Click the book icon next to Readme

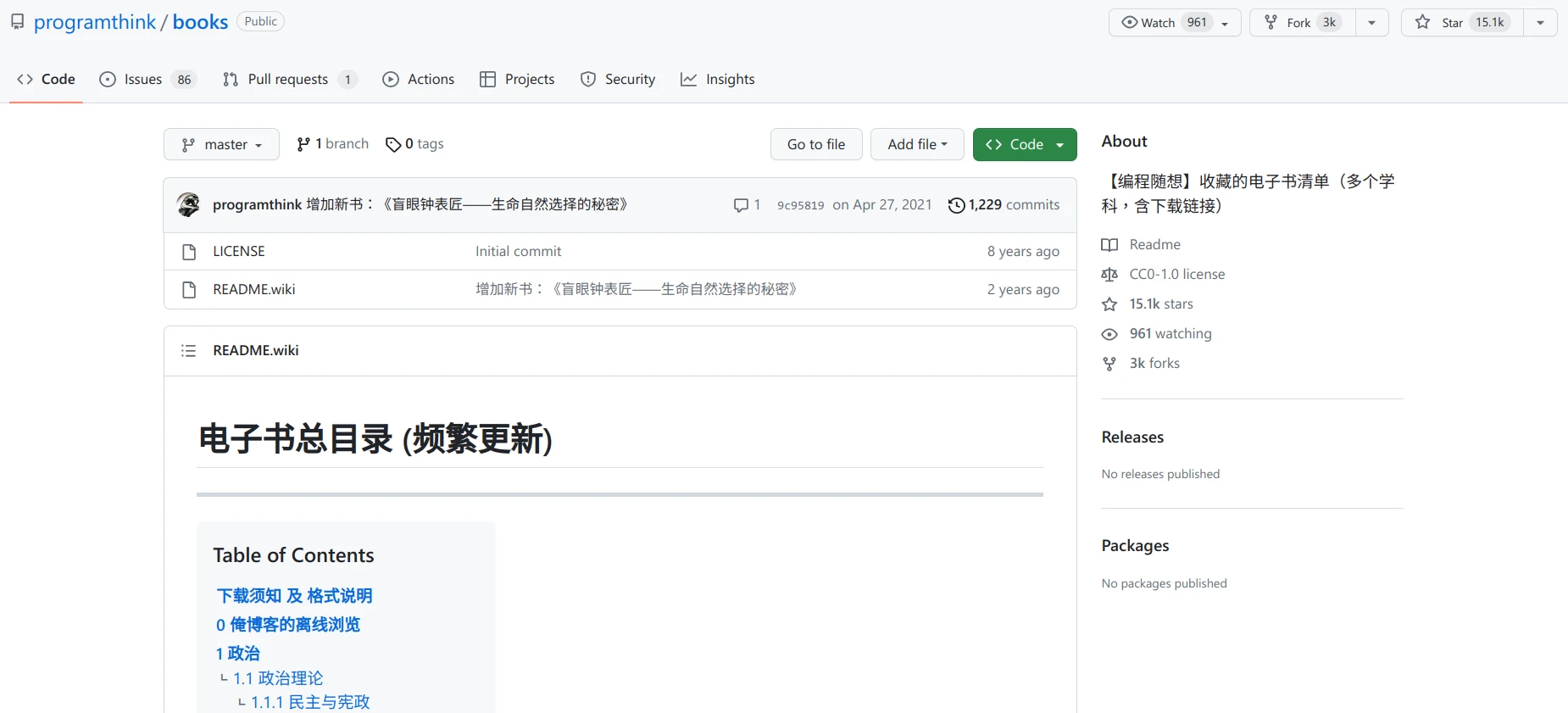coord(1109,245)
